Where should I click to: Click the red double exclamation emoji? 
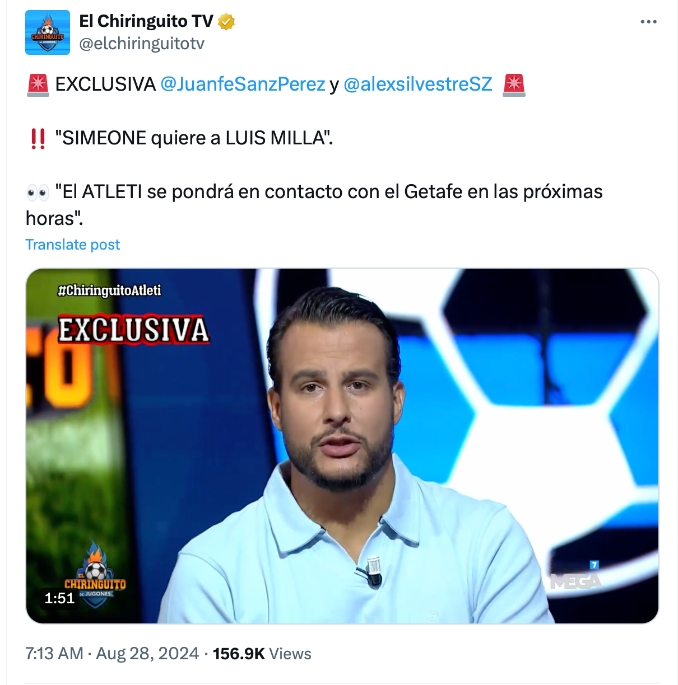pos(38,138)
